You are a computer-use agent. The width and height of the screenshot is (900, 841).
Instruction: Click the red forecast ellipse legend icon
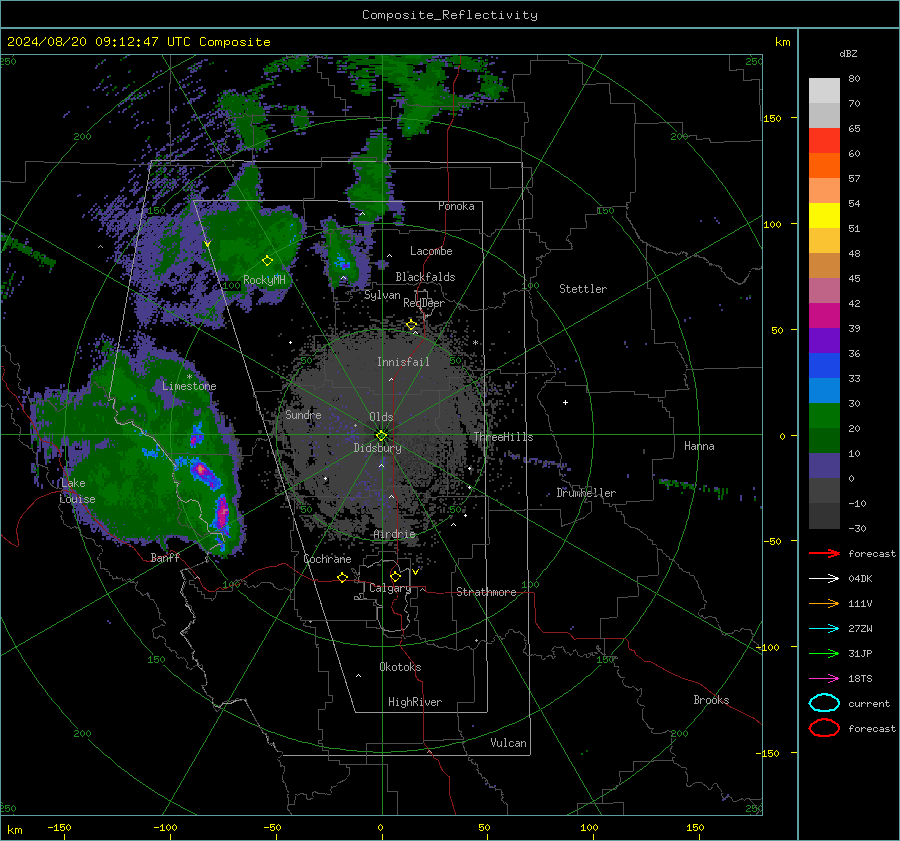(824, 728)
